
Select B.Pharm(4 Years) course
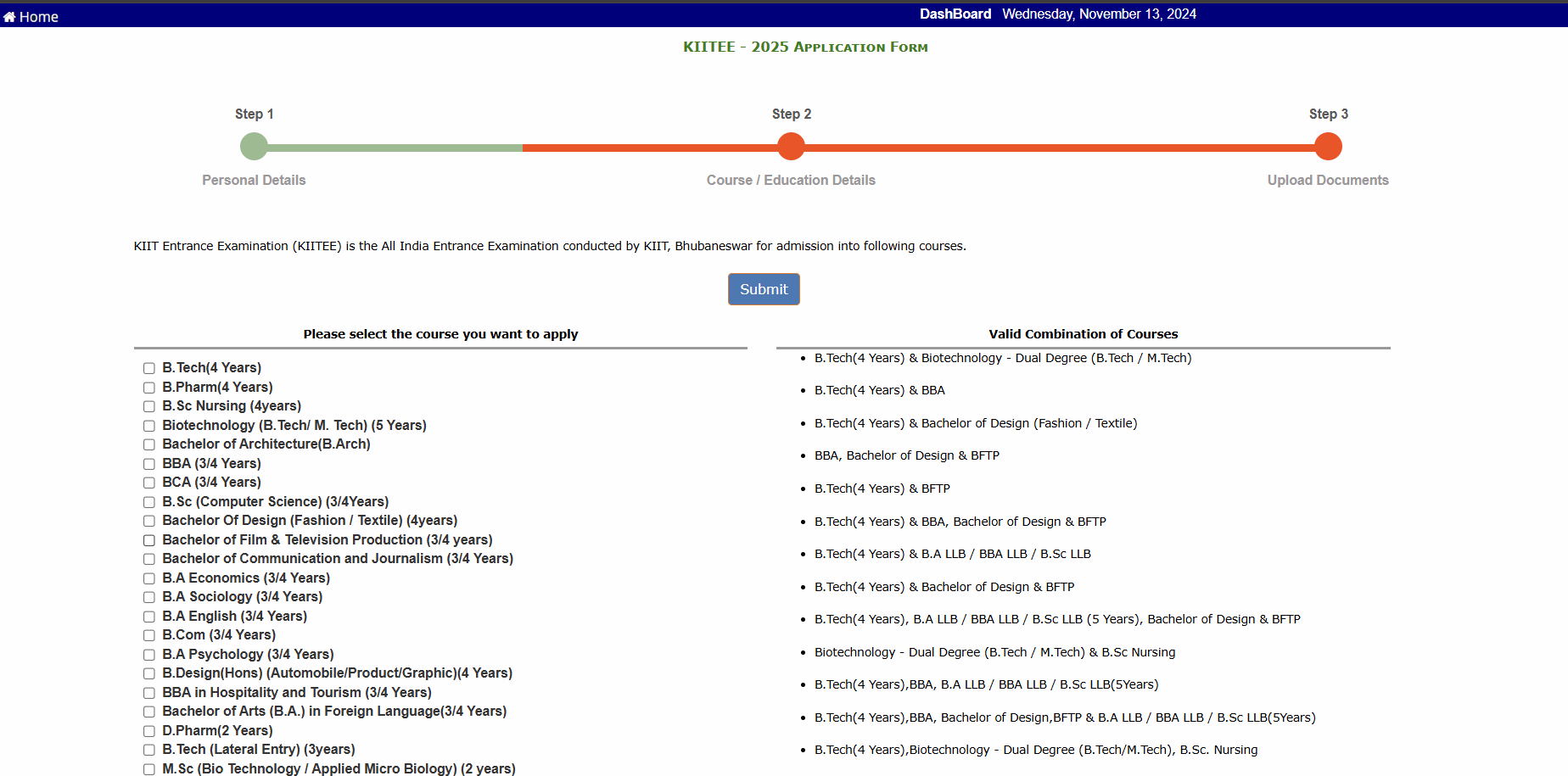click(149, 388)
